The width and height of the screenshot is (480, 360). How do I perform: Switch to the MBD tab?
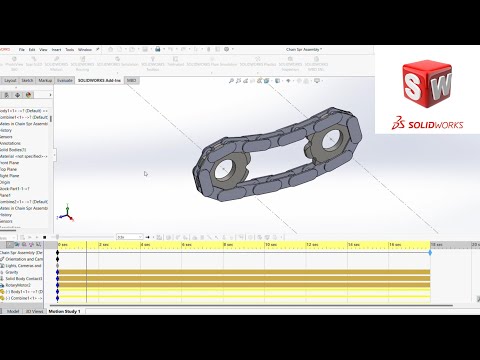coord(132,80)
